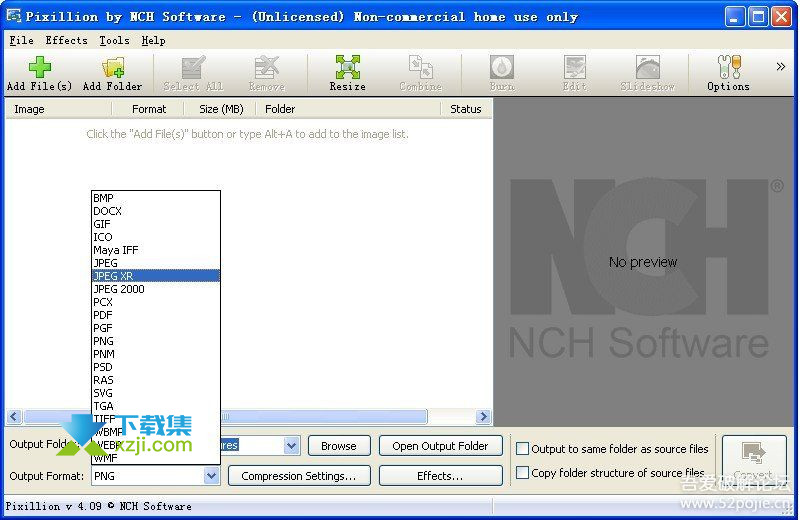Click the horizontal scrollbar left arrow

click(x=14, y=416)
